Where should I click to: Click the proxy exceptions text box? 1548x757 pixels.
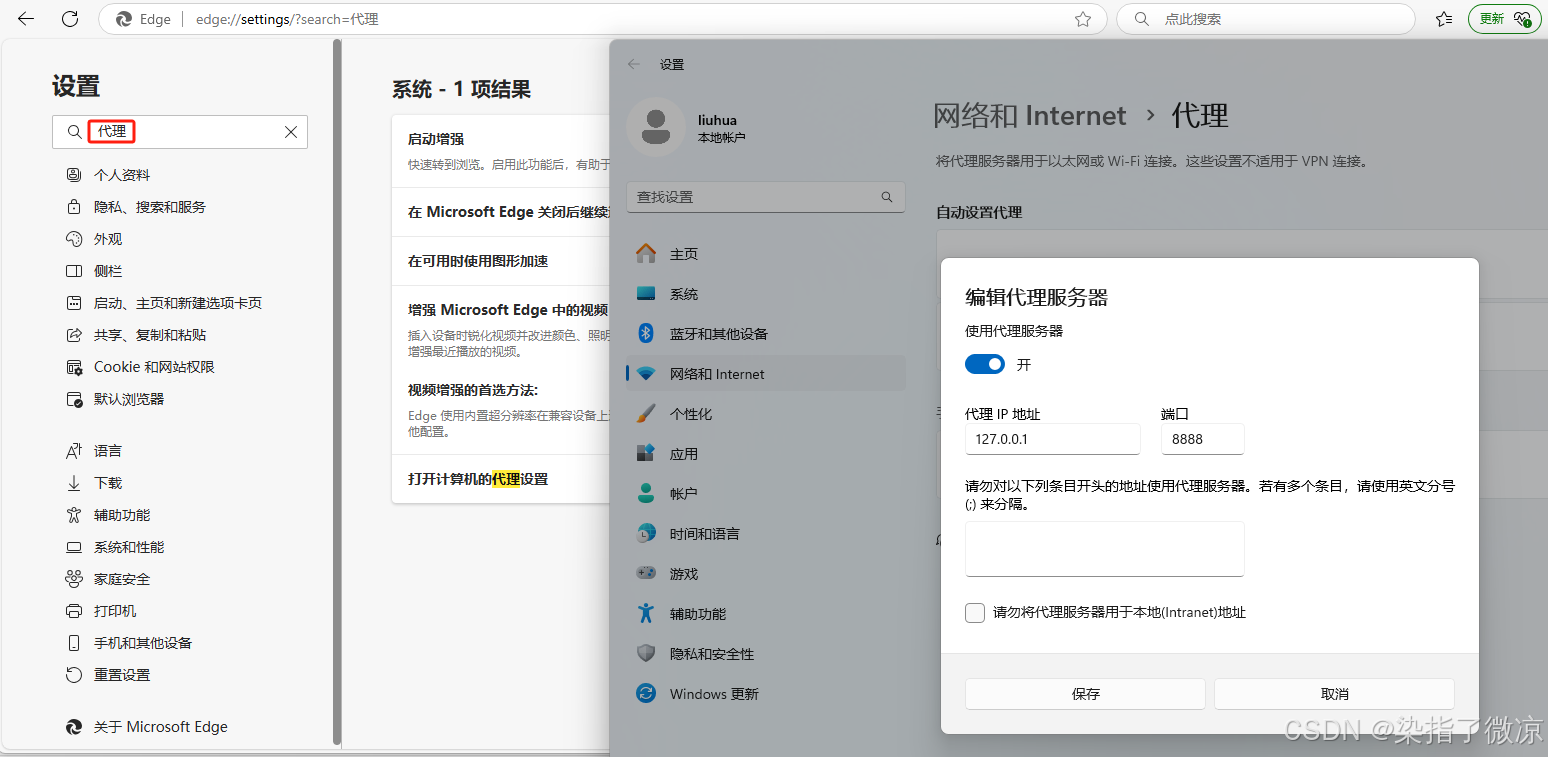tap(1104, 549)
